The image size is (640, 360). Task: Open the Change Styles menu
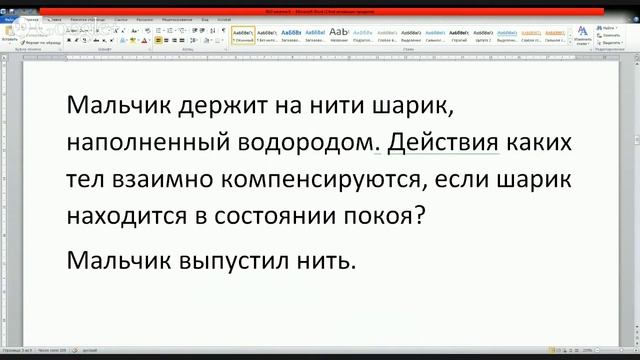click(583, 35)
